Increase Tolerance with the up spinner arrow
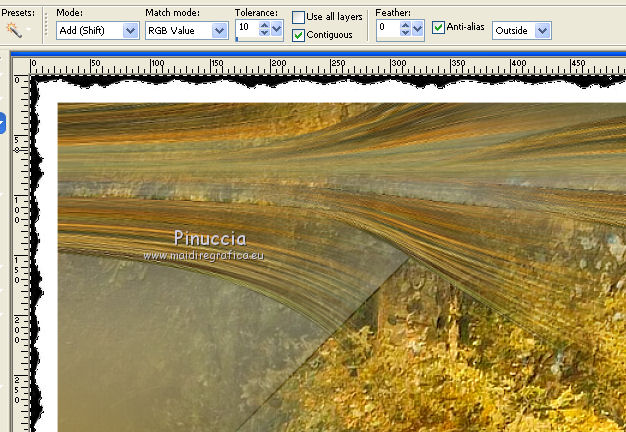 pos(264,25)
